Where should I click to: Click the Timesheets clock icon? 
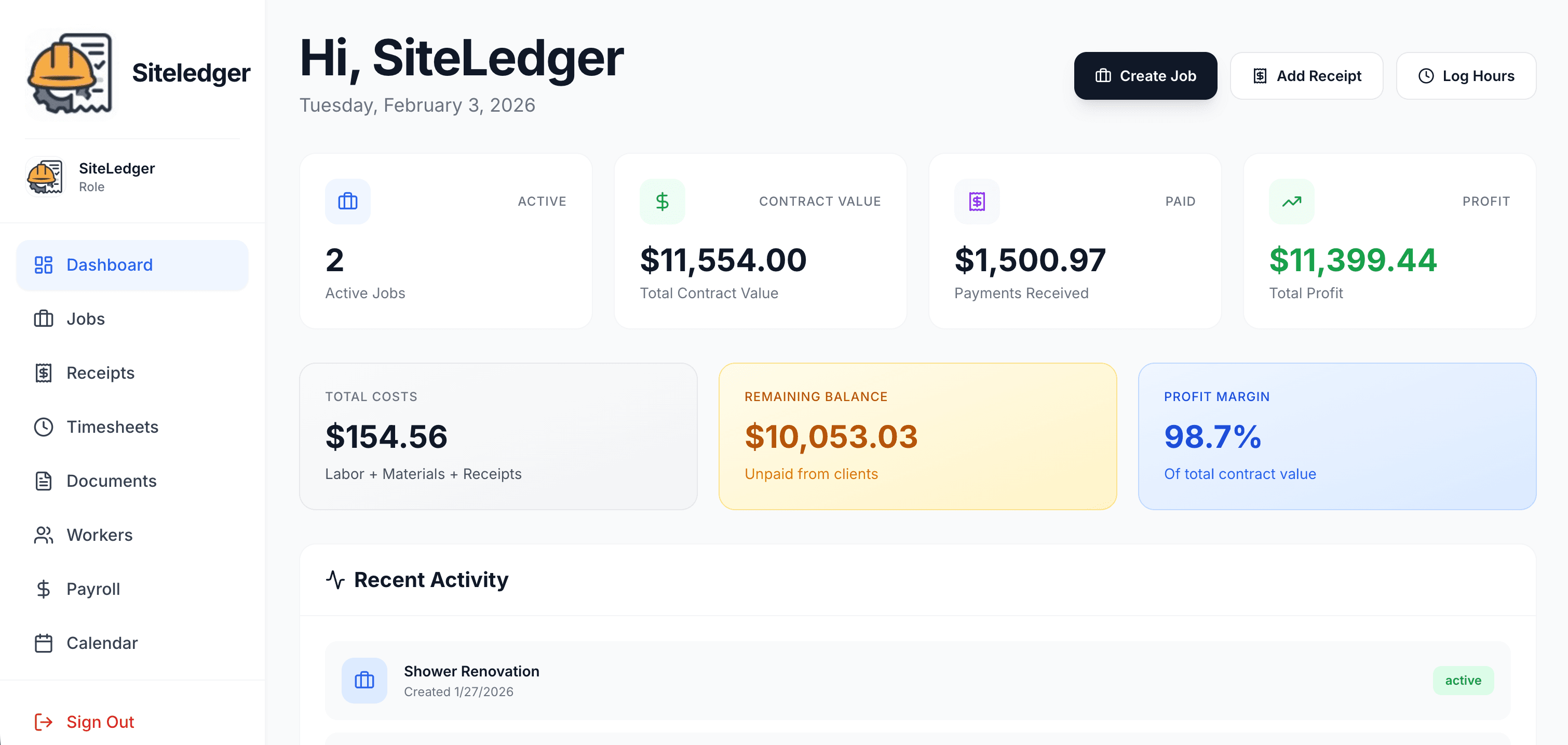(43, 427)
